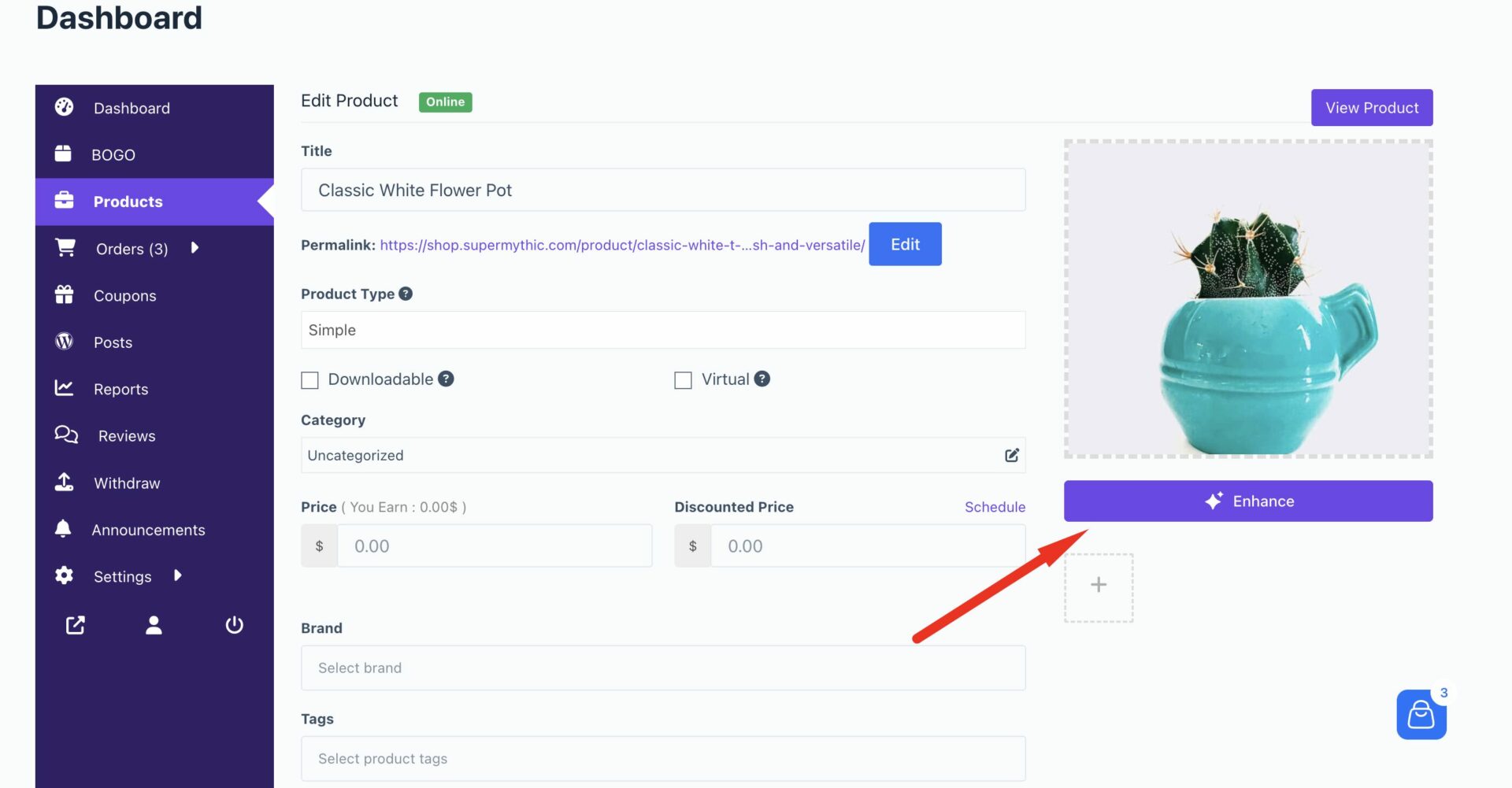Viewport: 1512px width, 788px height.
Task: Expand the Orders submenu arrow
Action: (x=195, y=248)
